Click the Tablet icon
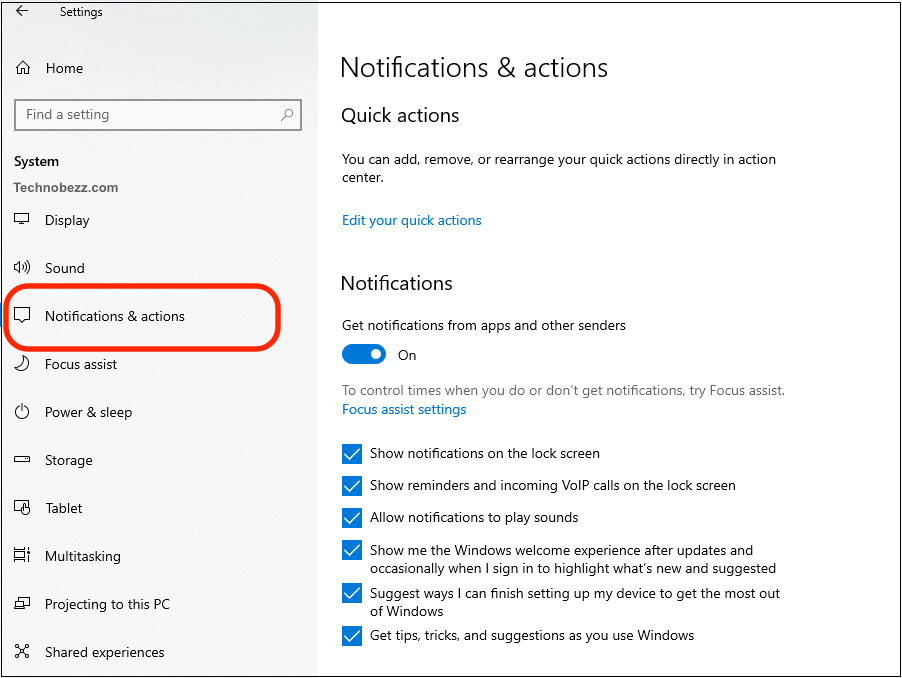This screenshot has width=902, height=678. [x=22, y=507]
